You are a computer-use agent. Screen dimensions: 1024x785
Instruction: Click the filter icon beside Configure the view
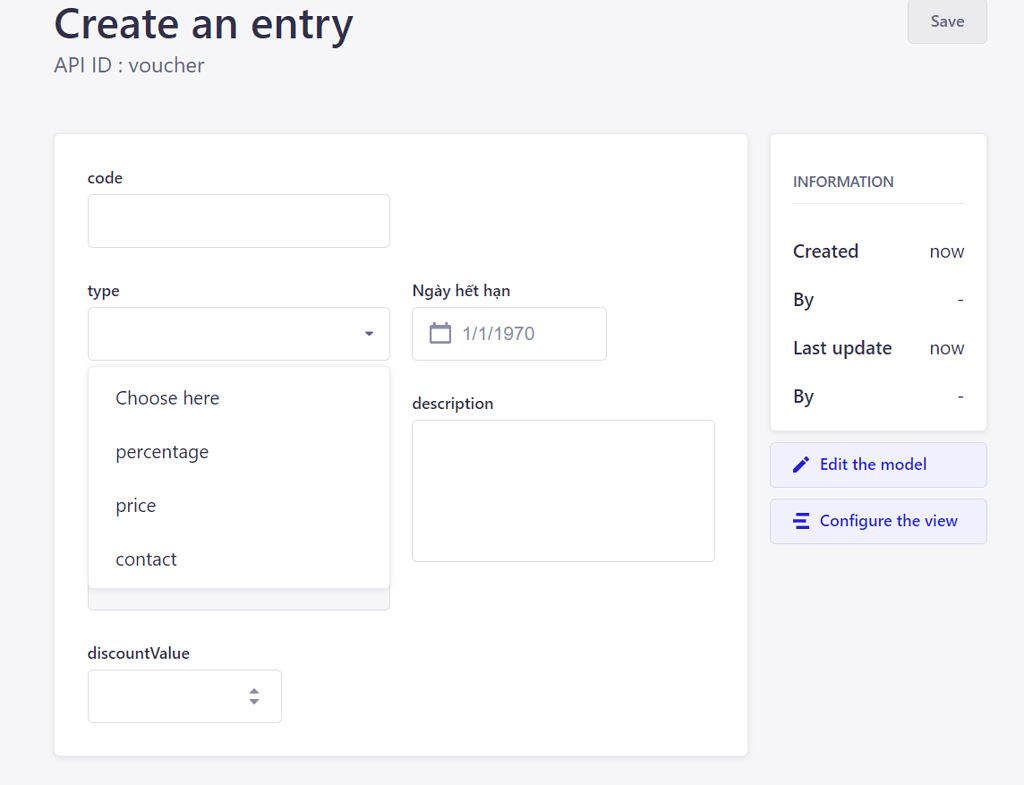(800, 521)
